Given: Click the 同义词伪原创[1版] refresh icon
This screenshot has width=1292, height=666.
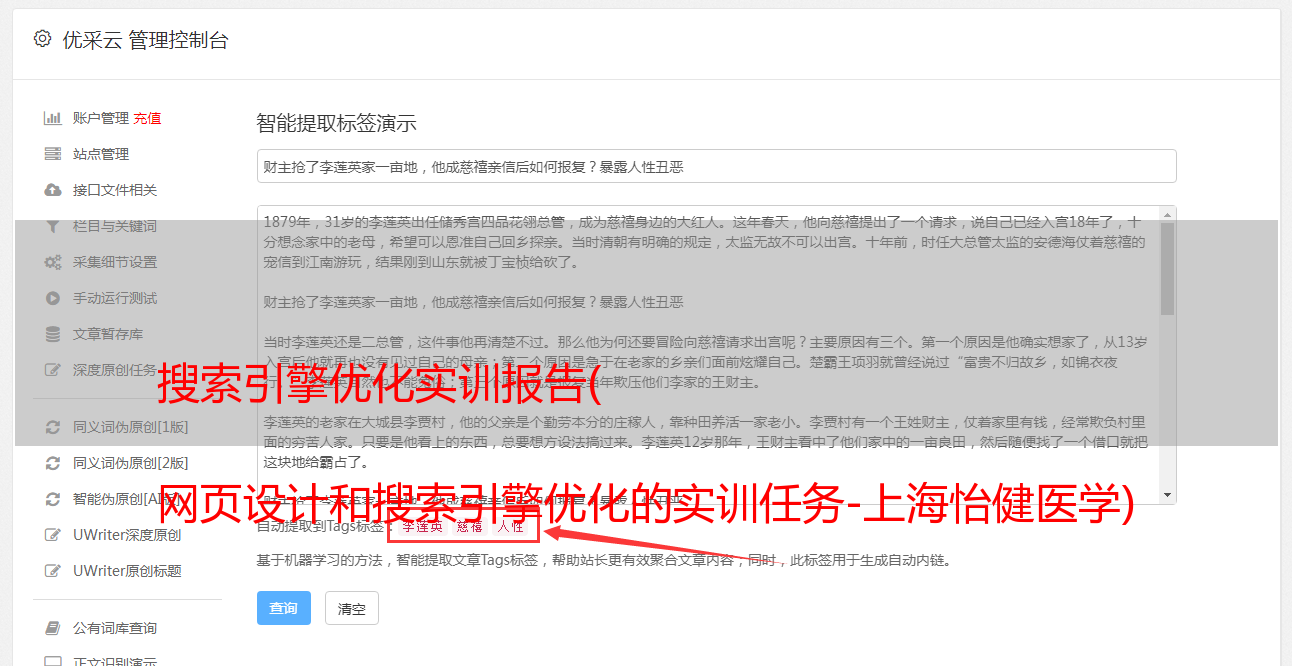Looking at the screenshot, I should tap(53, 427).
